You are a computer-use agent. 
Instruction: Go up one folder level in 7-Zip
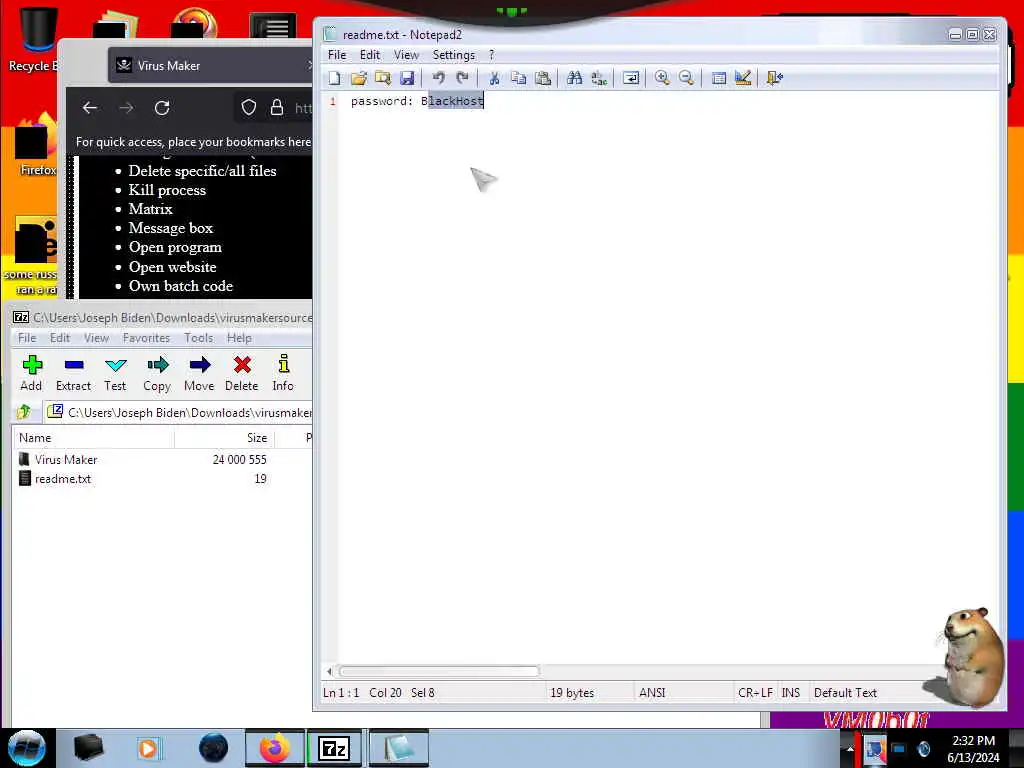[x=24, y=412]
